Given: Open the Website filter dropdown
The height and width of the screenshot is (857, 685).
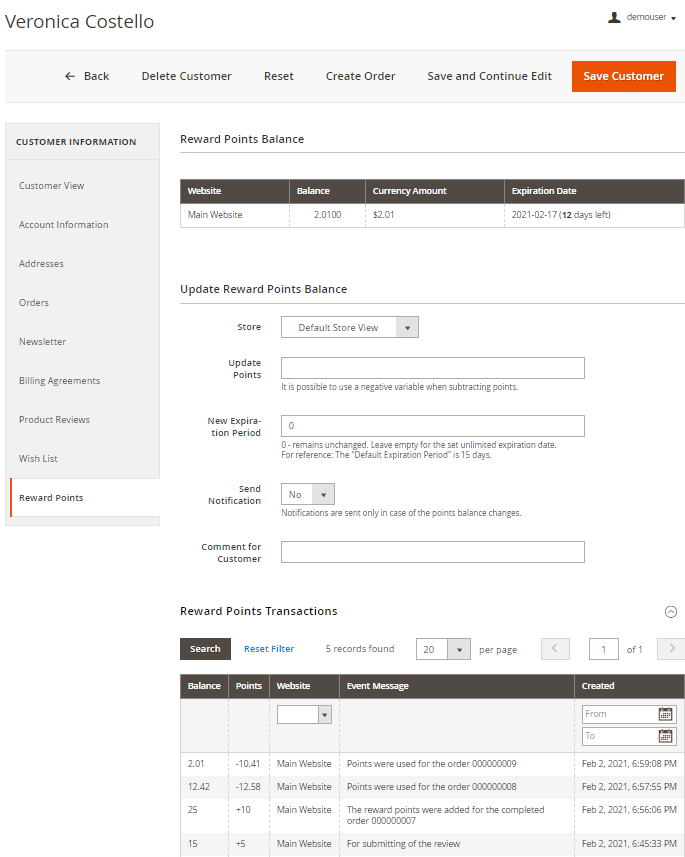Looking at the screenshot, I should coord(304,714).
